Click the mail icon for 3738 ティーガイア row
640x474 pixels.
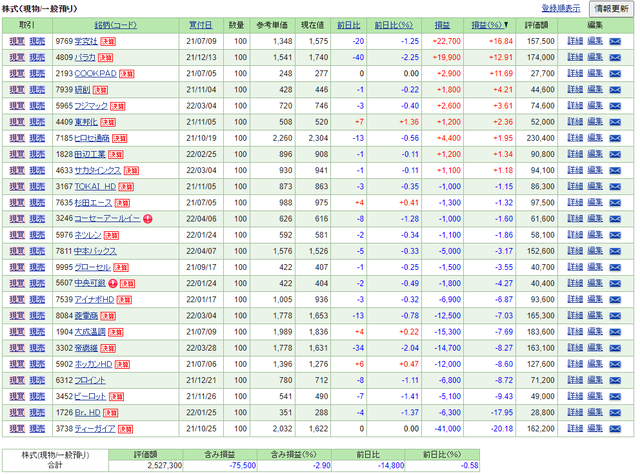click(x=615, y=429)
